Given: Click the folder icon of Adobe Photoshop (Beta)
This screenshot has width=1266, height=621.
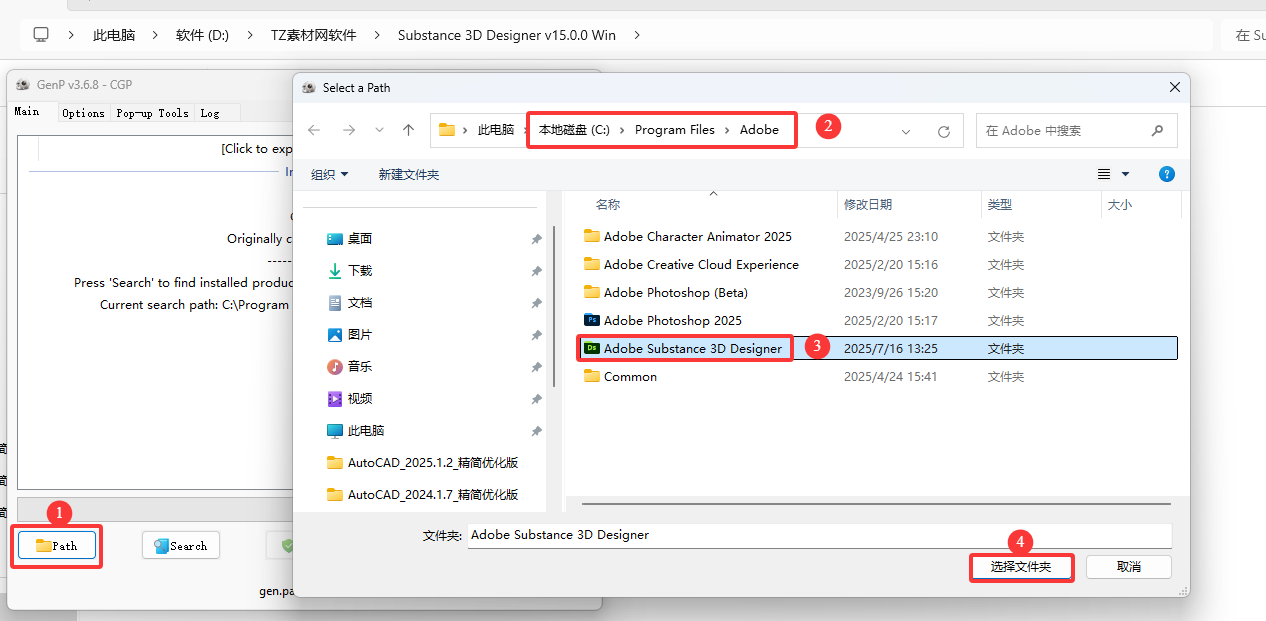Looking at the screenshot, I should click(592, 292).
